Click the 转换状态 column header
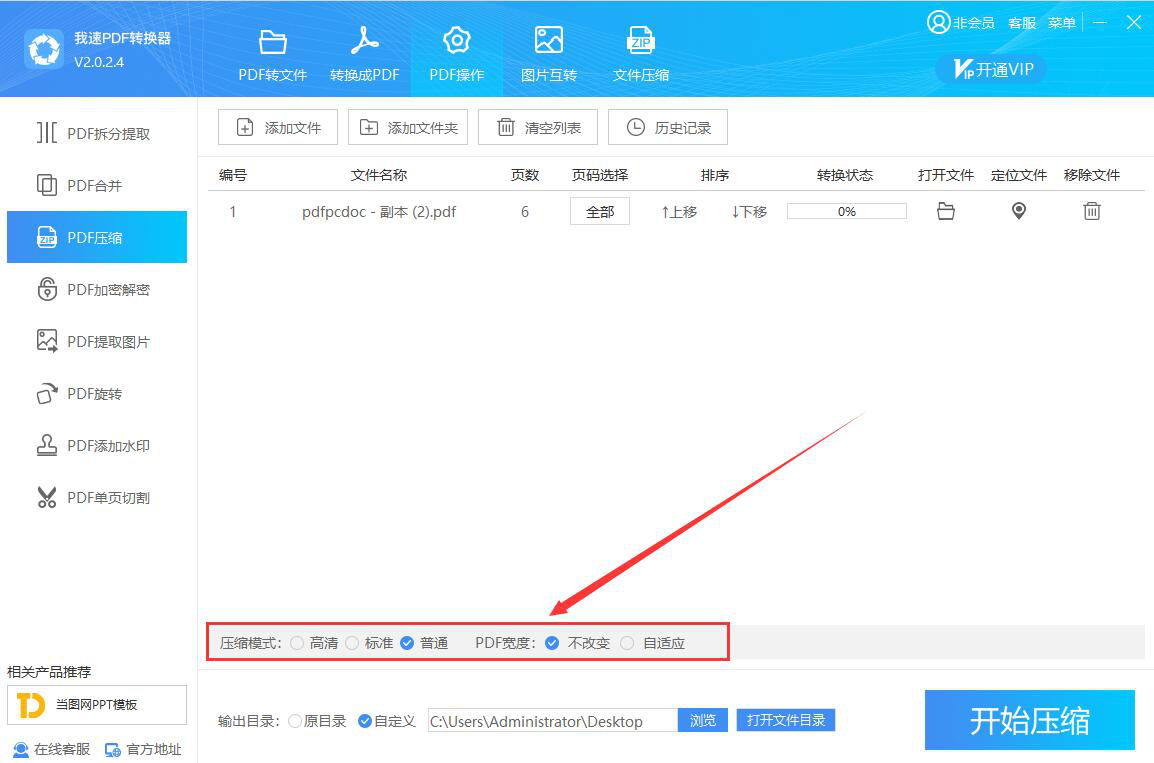Screen dimensions: 1154x763 pos(845,175)
